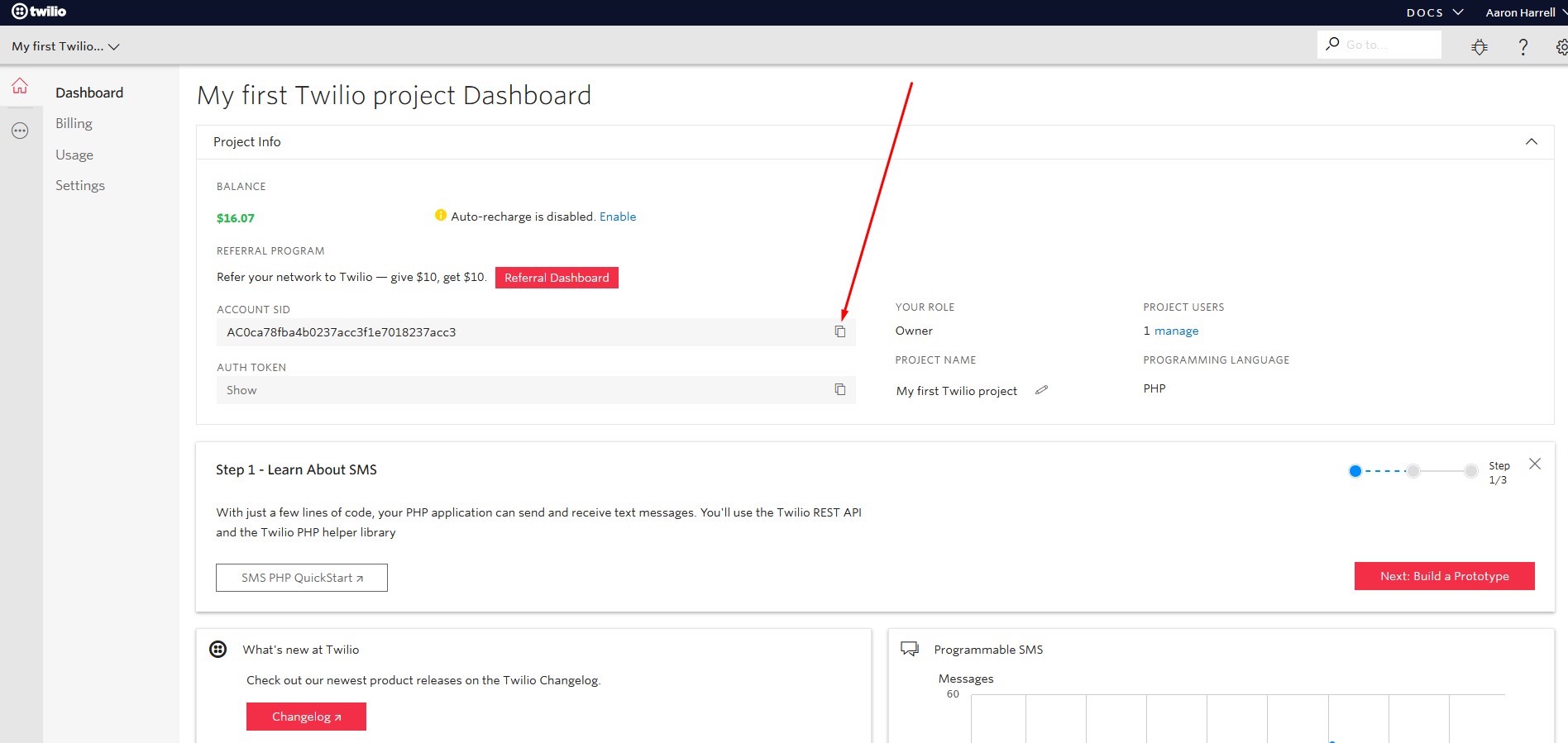
Task: Copy the Auth Token to clipboard
Action: tap(839, 389)
